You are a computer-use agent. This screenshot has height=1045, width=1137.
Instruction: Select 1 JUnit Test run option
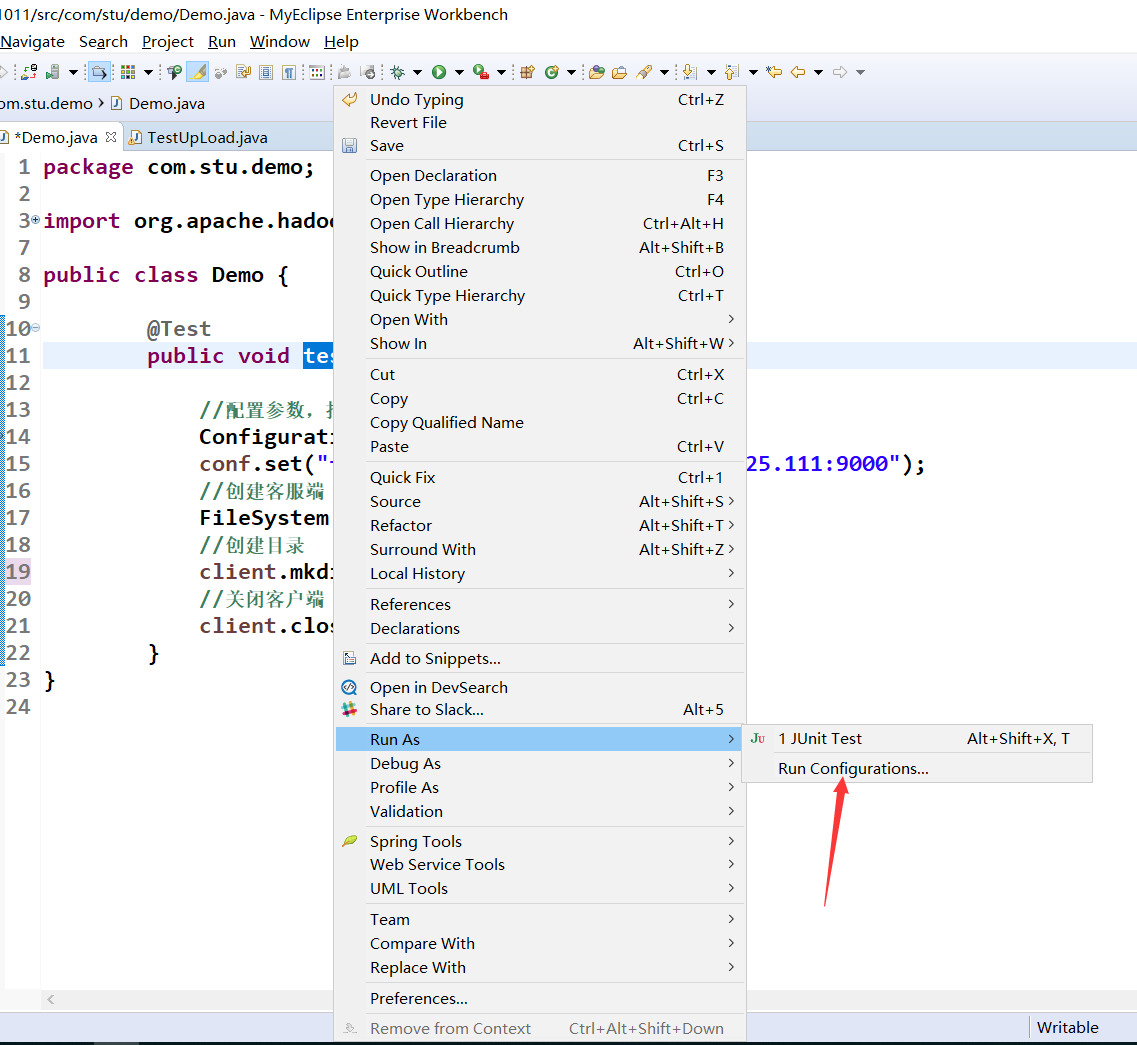pos(917,738)
